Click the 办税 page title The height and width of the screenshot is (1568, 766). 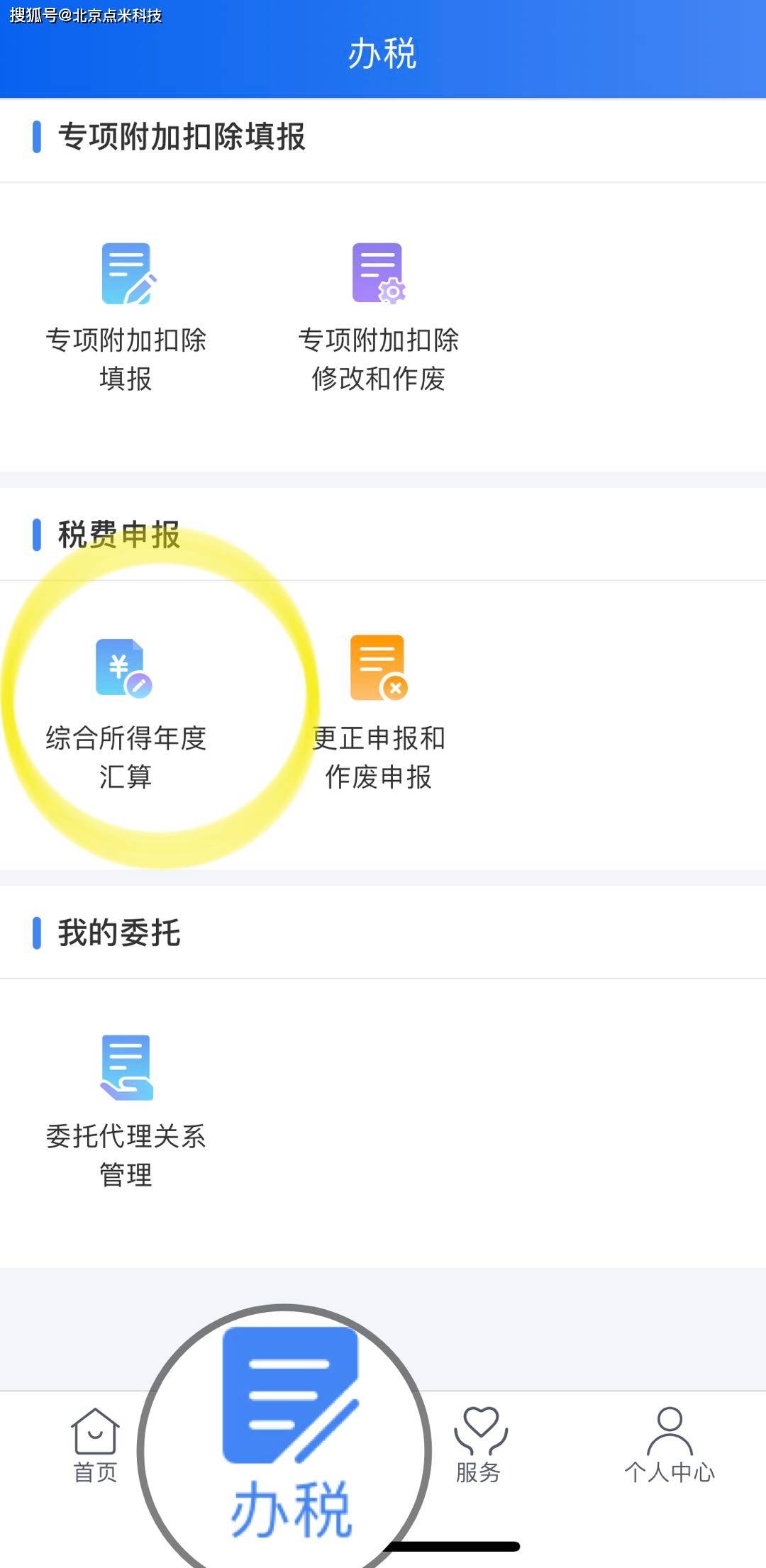382,54
